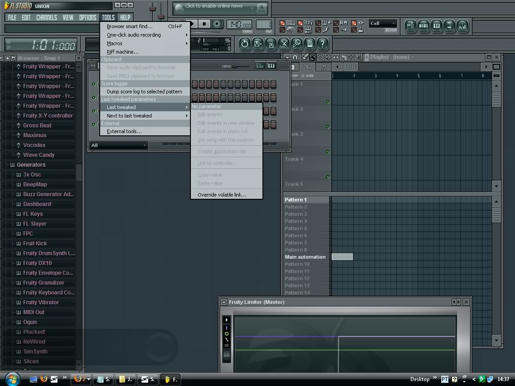Open the File menu
Image resolution: width=515 pixels, height=386 pixels.
[x=12, y=17]
